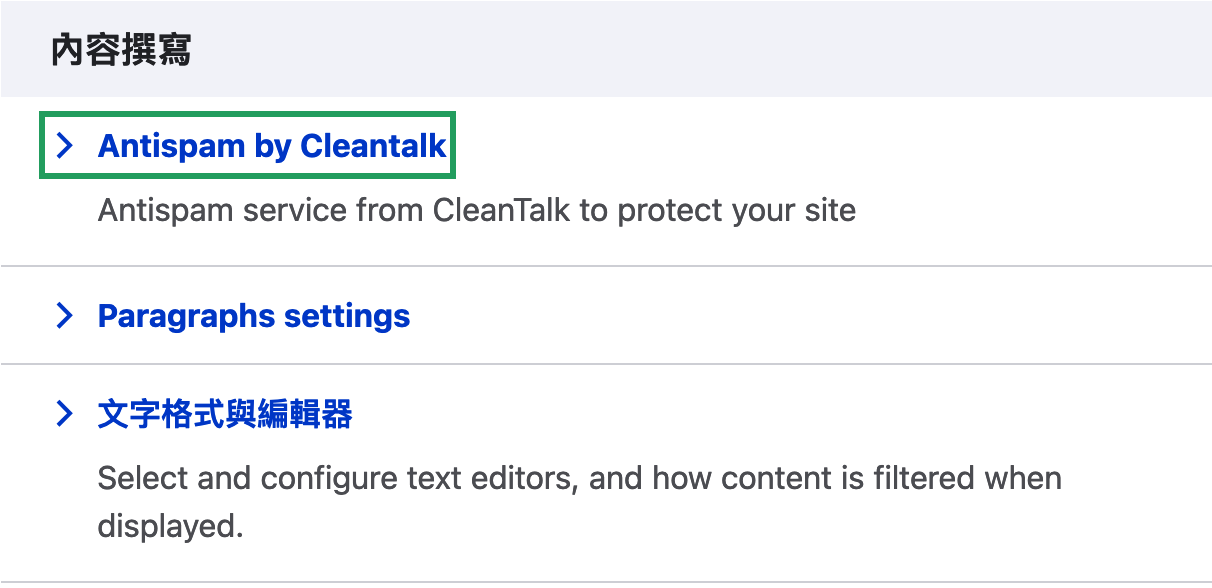Click the word "settings" in Paragraphs settings
The image size is (1212, 588).
(x=347, y=316)
